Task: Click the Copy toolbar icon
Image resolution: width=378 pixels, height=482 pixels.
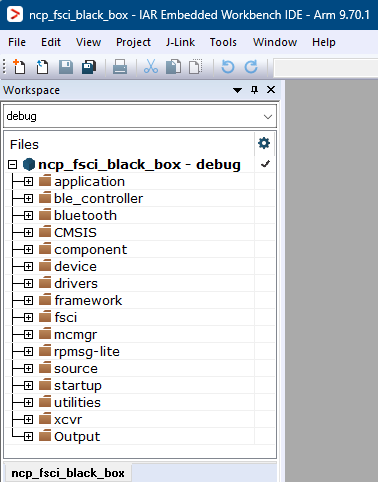Action: 173,66
